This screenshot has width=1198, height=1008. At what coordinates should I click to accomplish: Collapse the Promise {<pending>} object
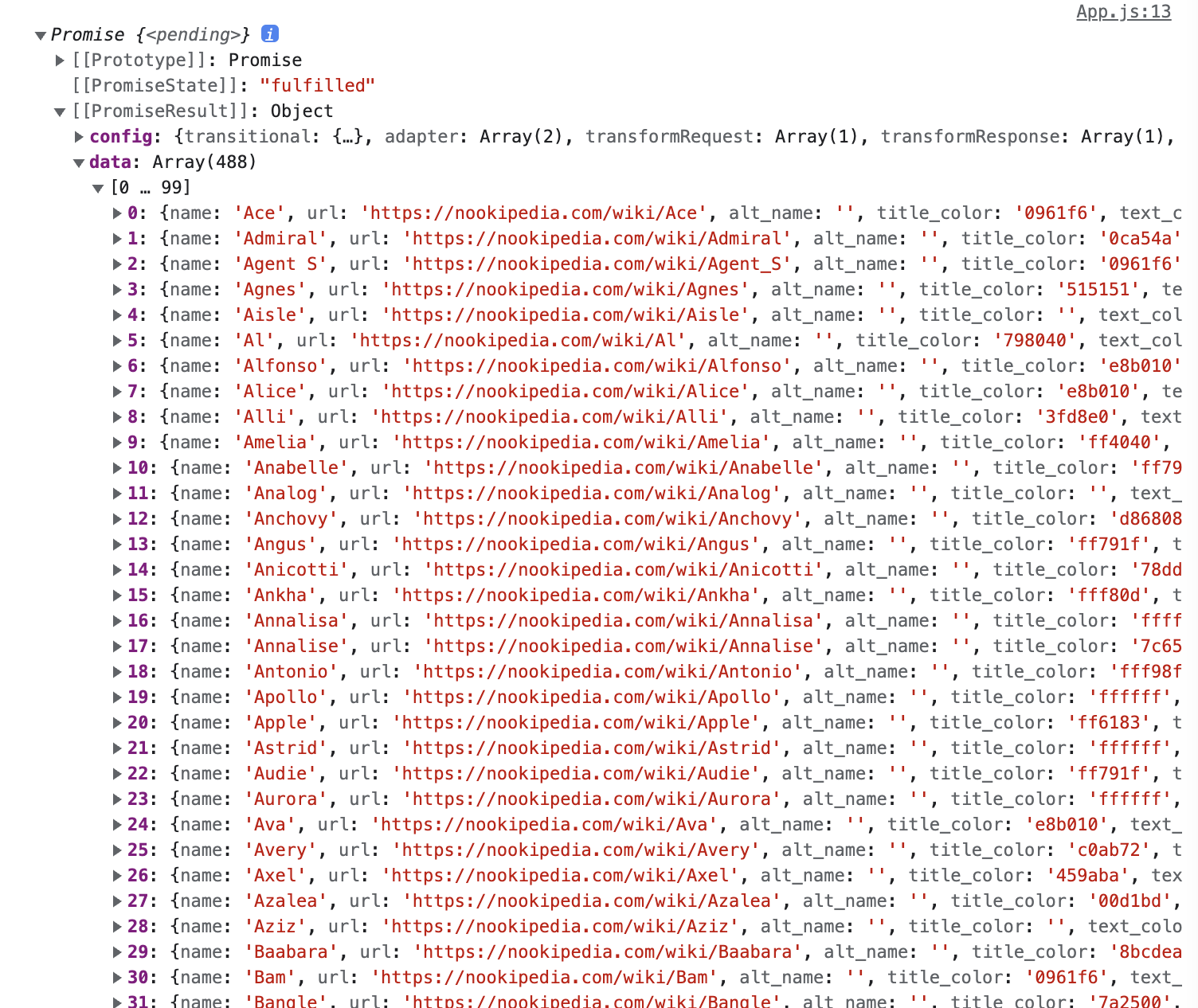(x=40, y=35)
